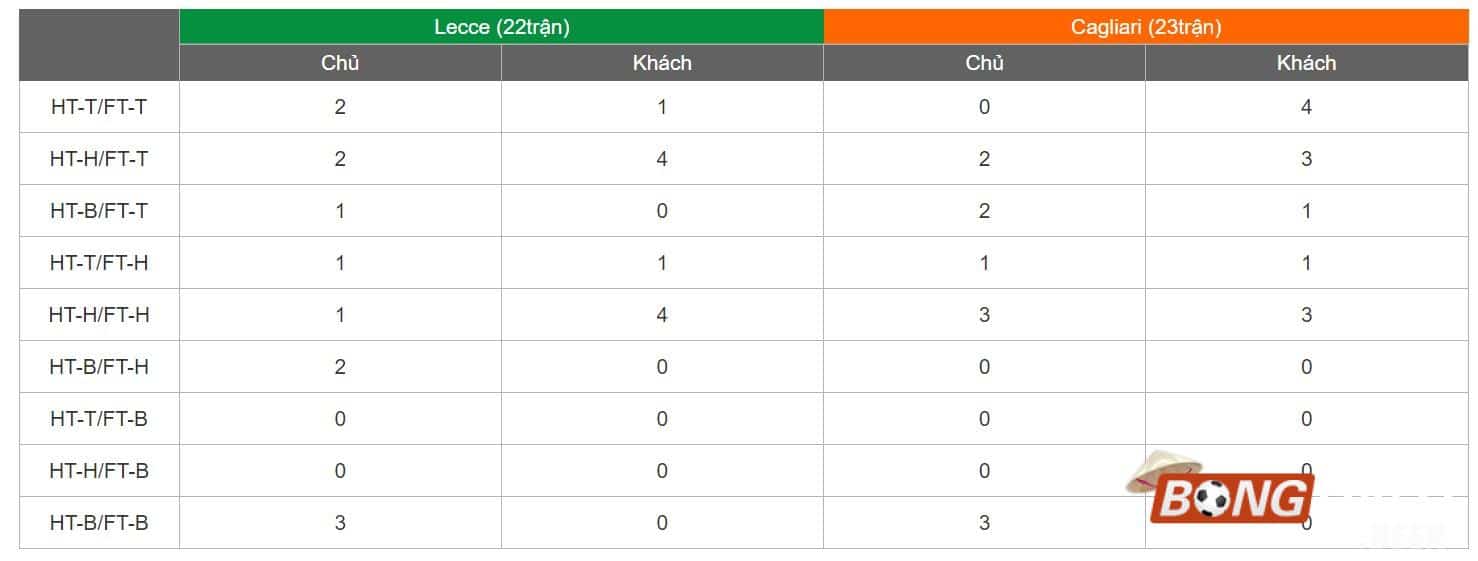Select the HT-H/FT-T row label
The width and height of the screenshot is (1478, 561).
99,159
